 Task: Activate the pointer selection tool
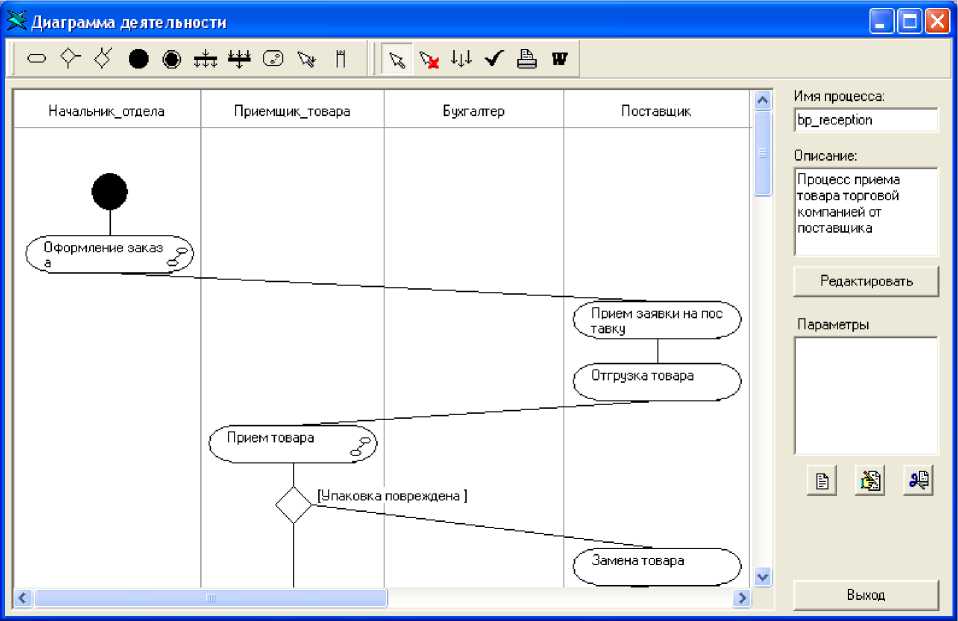pyautogui.click(x=397, y=59)
